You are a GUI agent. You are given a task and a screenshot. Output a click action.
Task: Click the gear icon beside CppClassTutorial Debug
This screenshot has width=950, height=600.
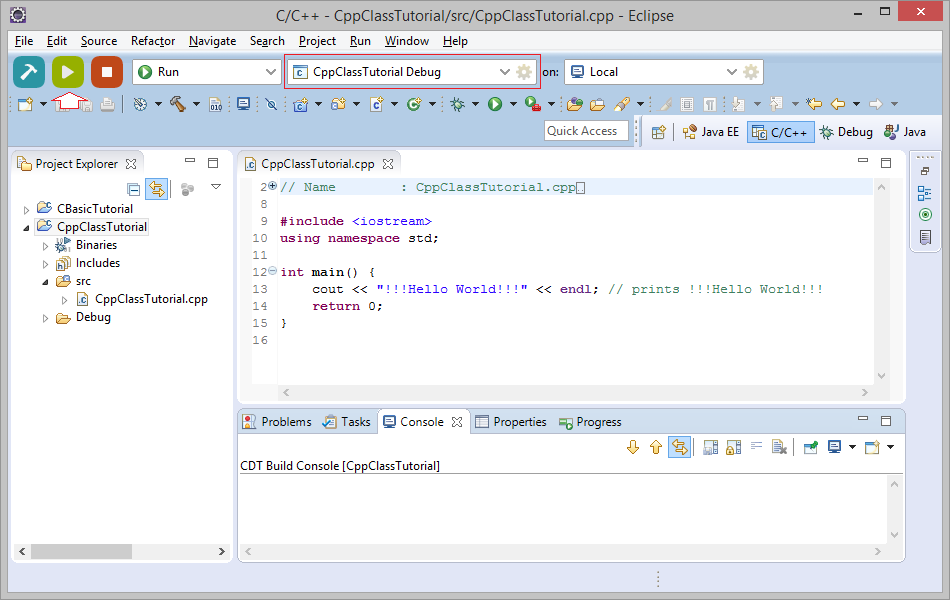pos(524,72)
